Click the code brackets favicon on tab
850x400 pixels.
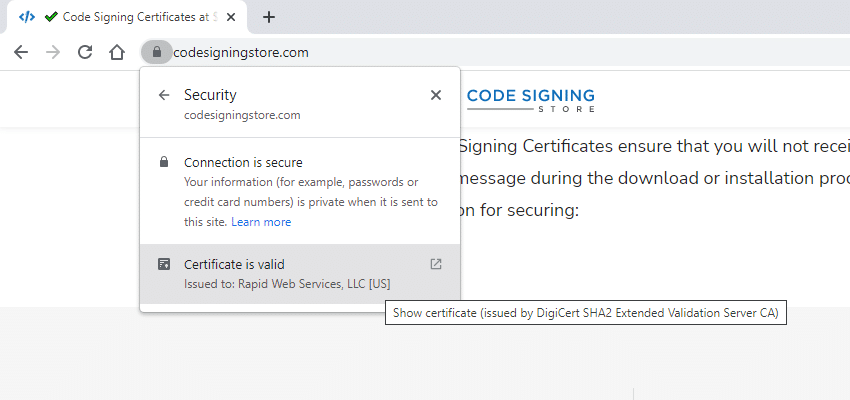tap(27, 17)
